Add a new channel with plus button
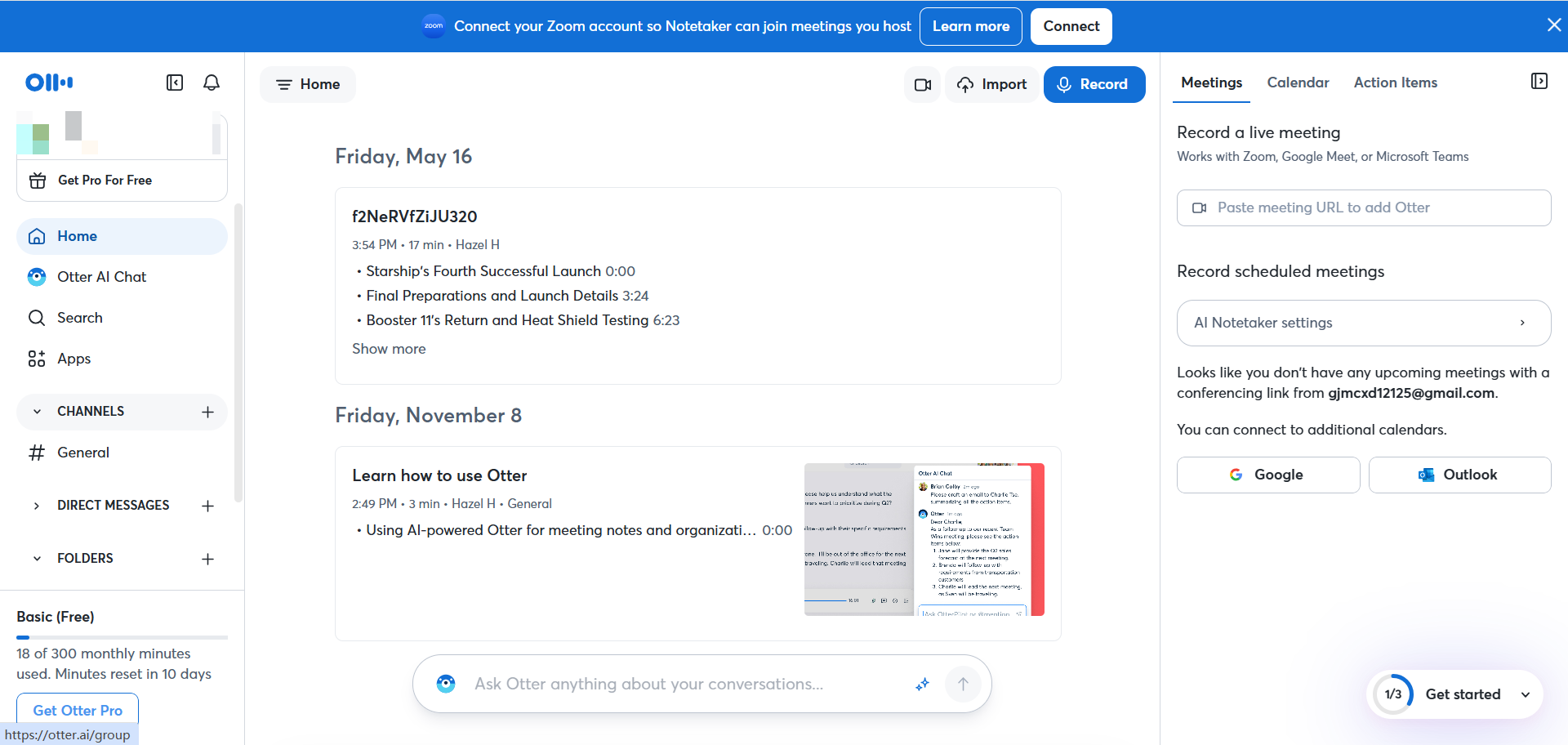1568x745 pixels. coord(207,412)
